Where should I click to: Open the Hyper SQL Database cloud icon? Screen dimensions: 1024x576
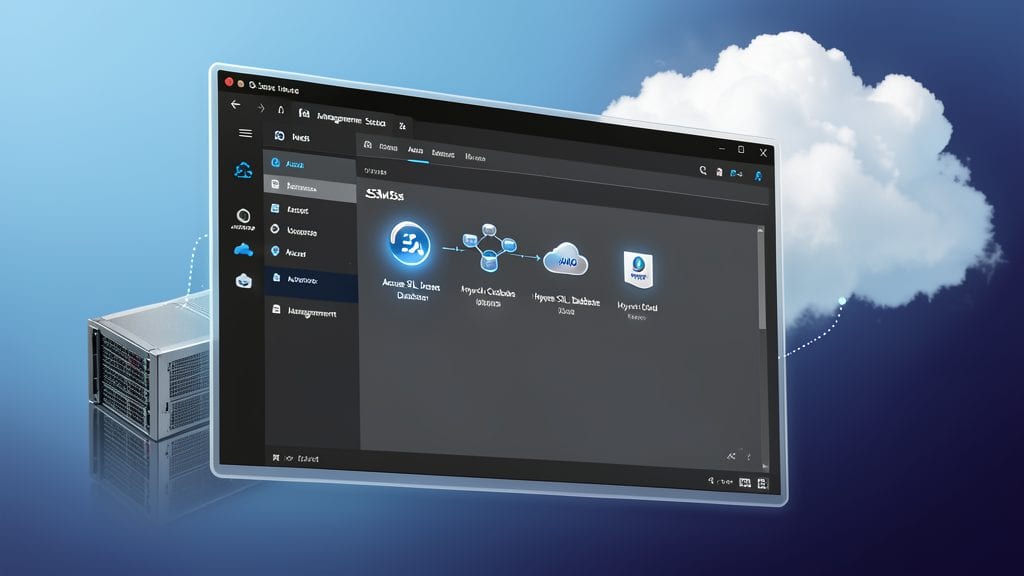(566, 259)
